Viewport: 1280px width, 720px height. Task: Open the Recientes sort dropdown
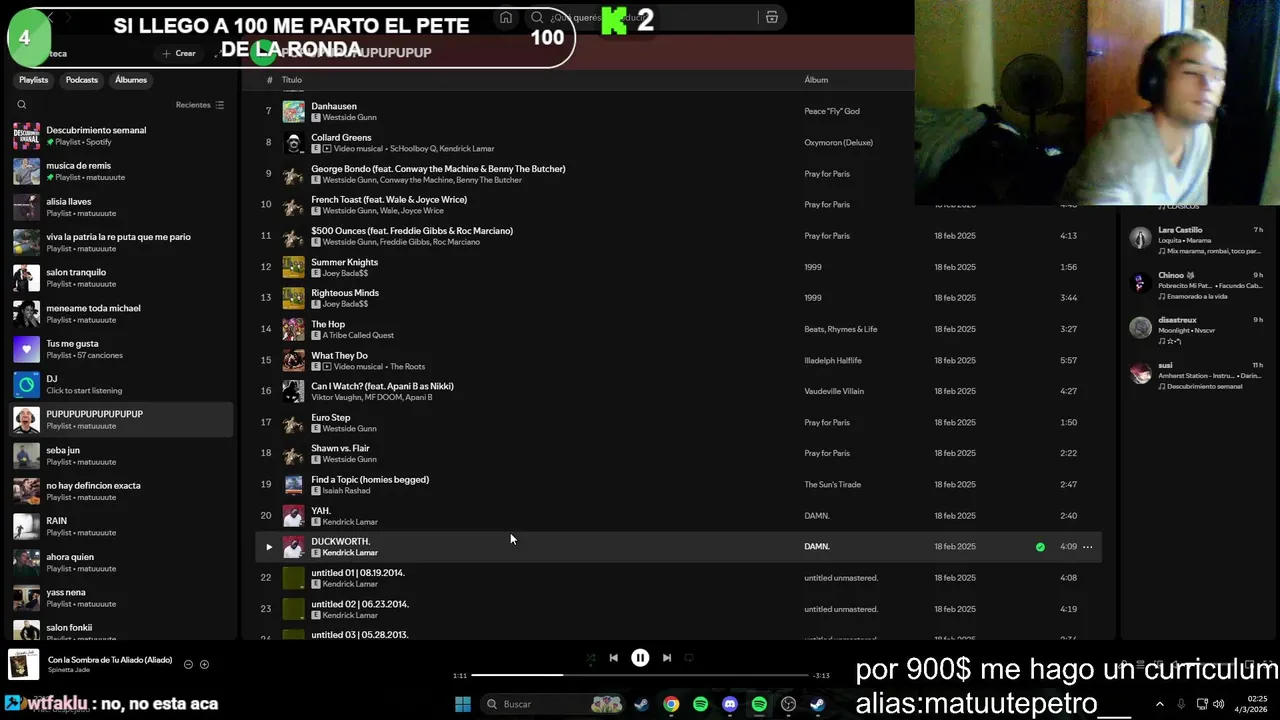(199, 105)
